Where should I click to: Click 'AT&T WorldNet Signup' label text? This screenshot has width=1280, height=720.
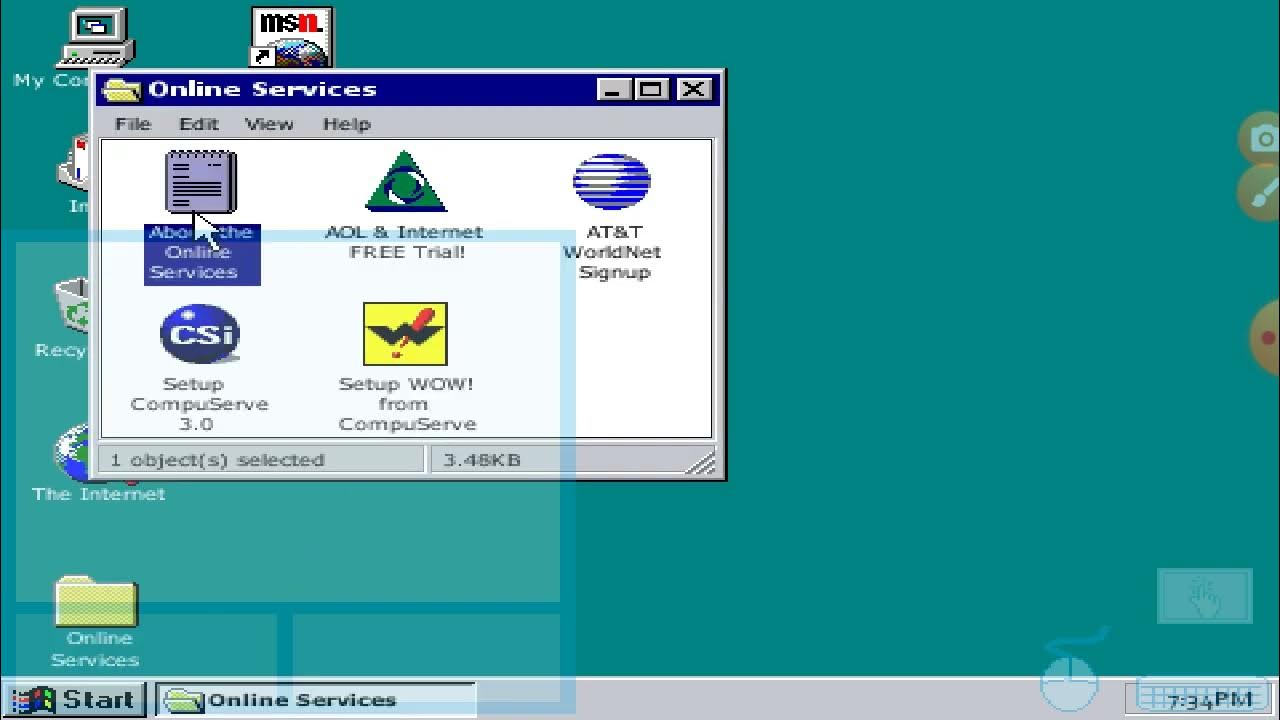pos(612,252)
